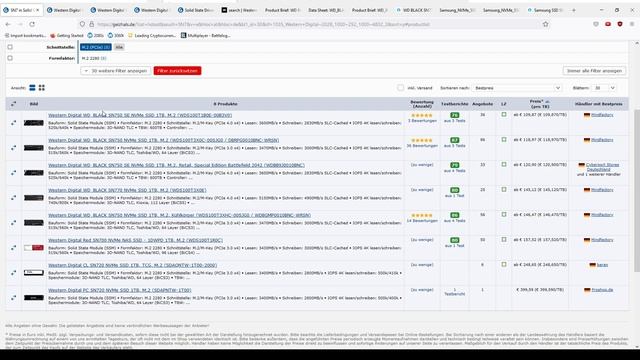Switch to grid view layout
640x360 pixels.
click(x=42, y=88)
